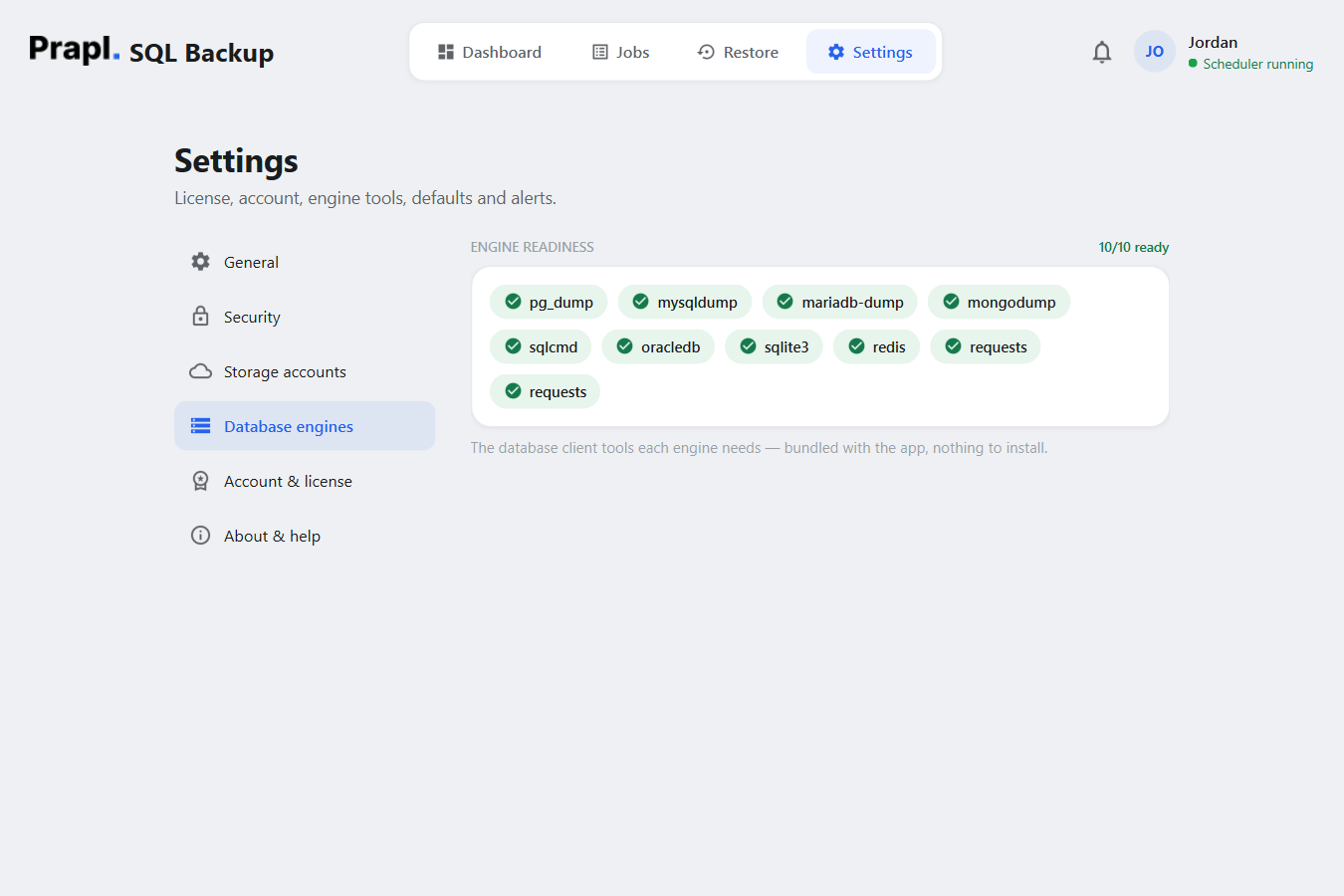Image resolution: width=1344 pixels, height=896 pixels.
Task: Click the check icon on mongodump chip
Action: [951, 302]
